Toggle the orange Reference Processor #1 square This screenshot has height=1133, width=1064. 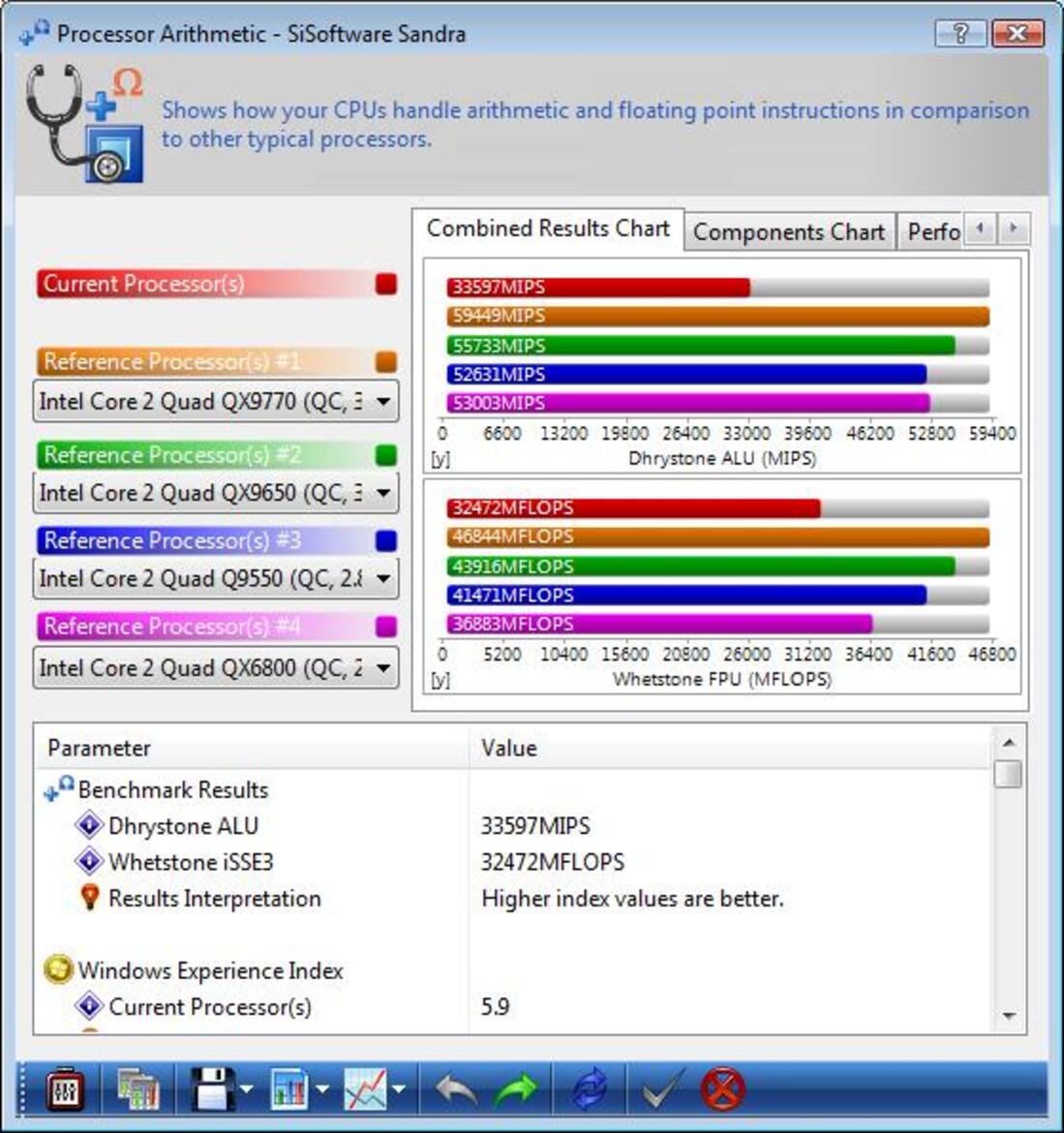click(x=386, y=362)
